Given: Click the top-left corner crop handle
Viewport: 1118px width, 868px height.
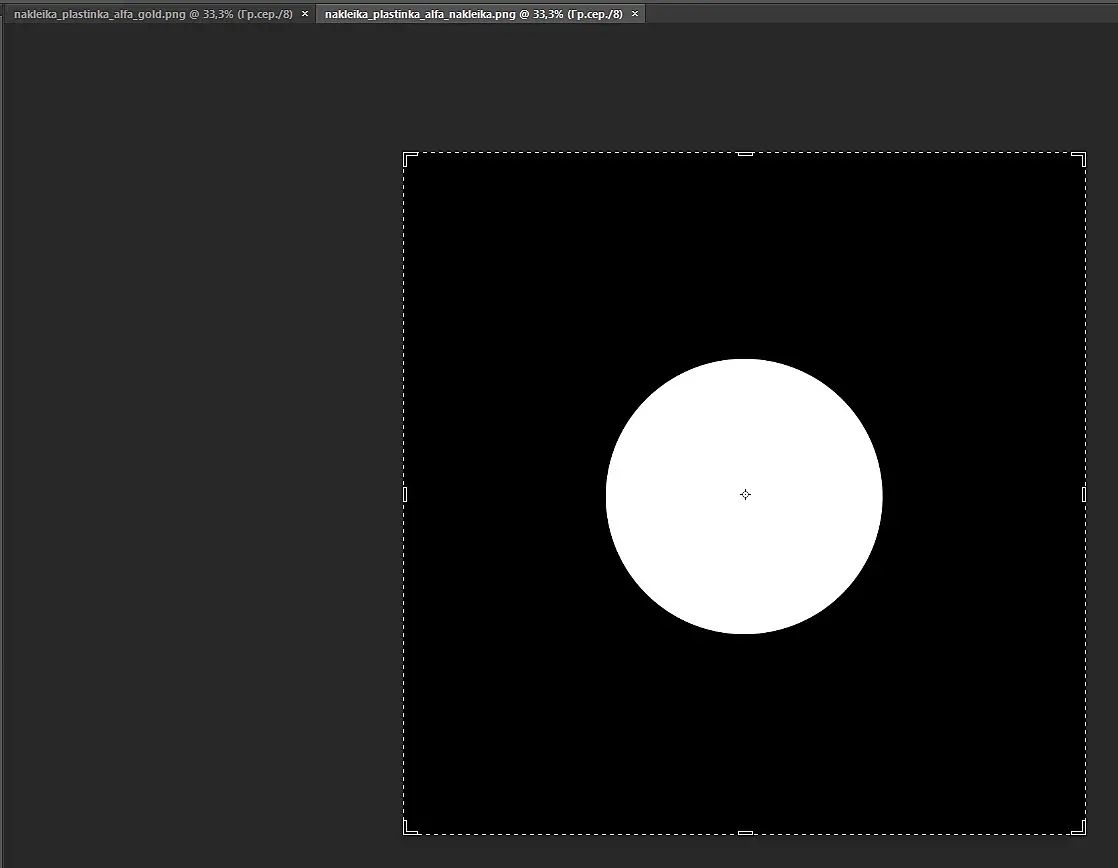Looking at the screenshot, I should 409,159.
